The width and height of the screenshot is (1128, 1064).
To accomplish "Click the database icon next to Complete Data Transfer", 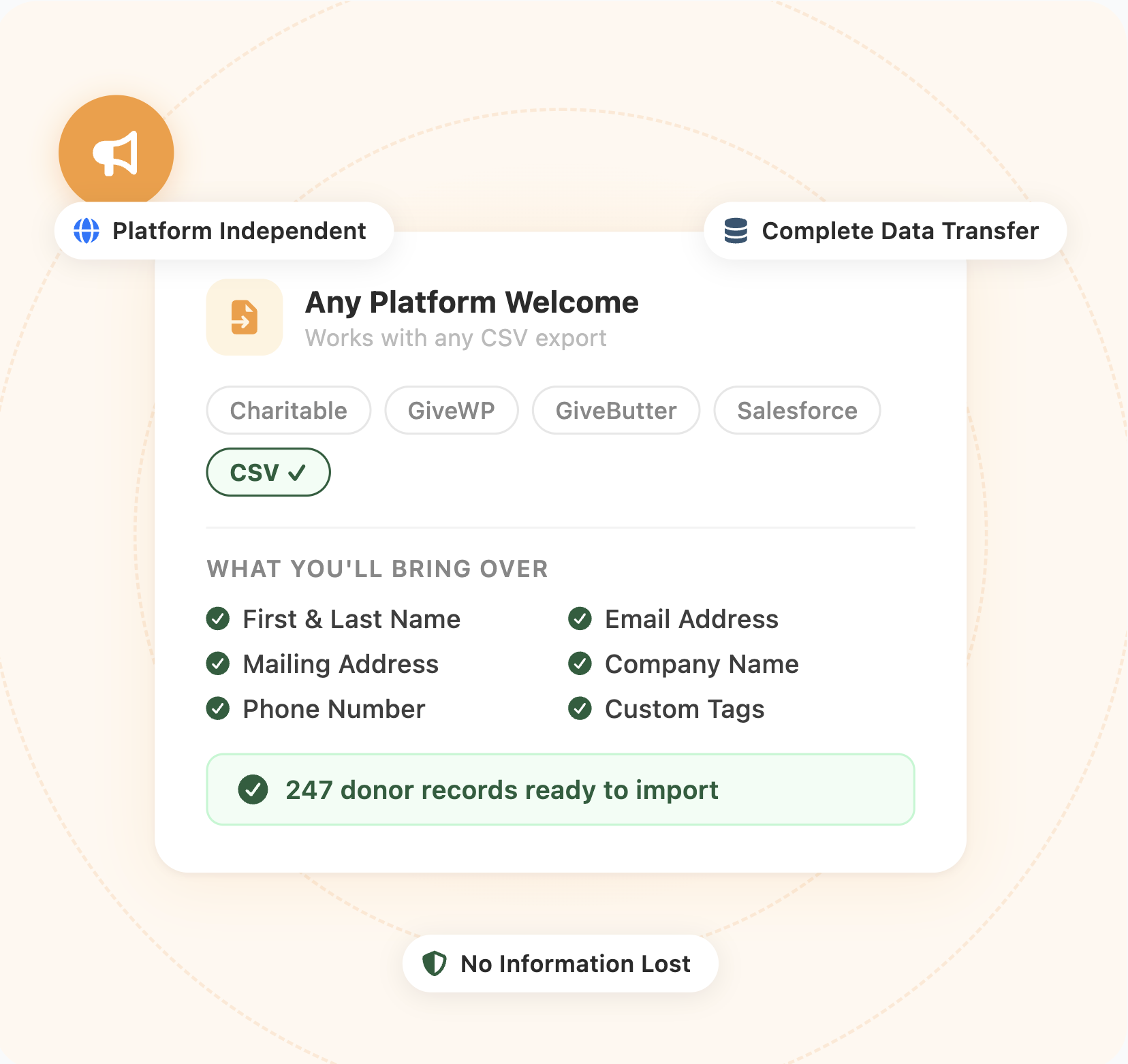I will (736, 231).
